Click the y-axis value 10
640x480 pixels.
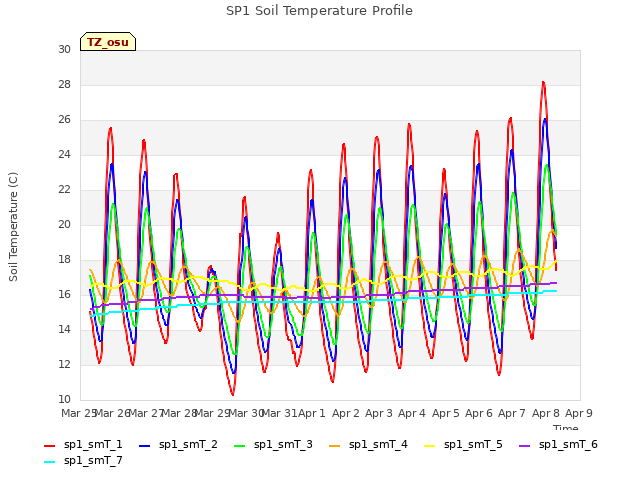pos(64,400)
